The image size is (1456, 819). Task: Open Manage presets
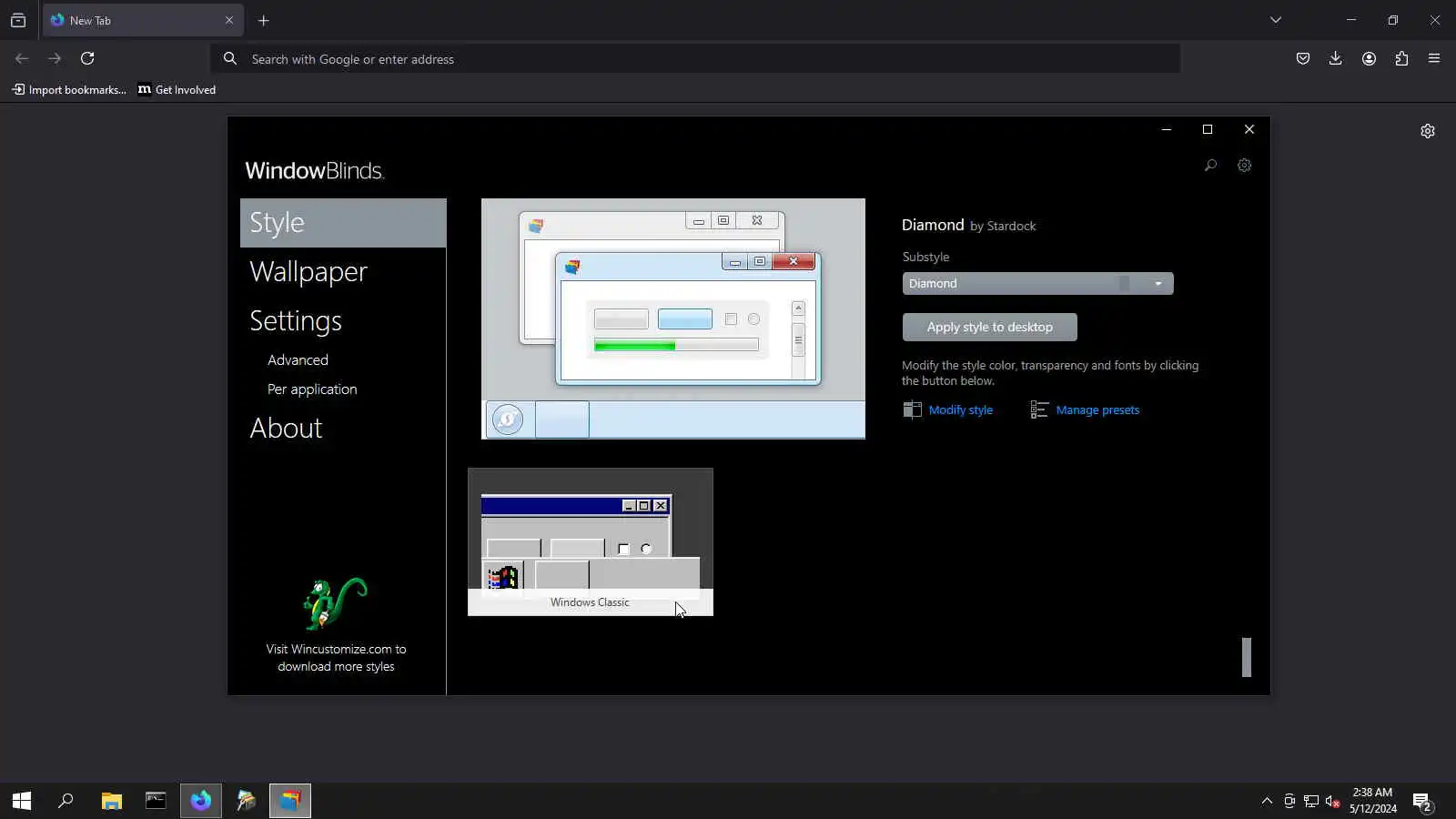[x=1097, y=410]
